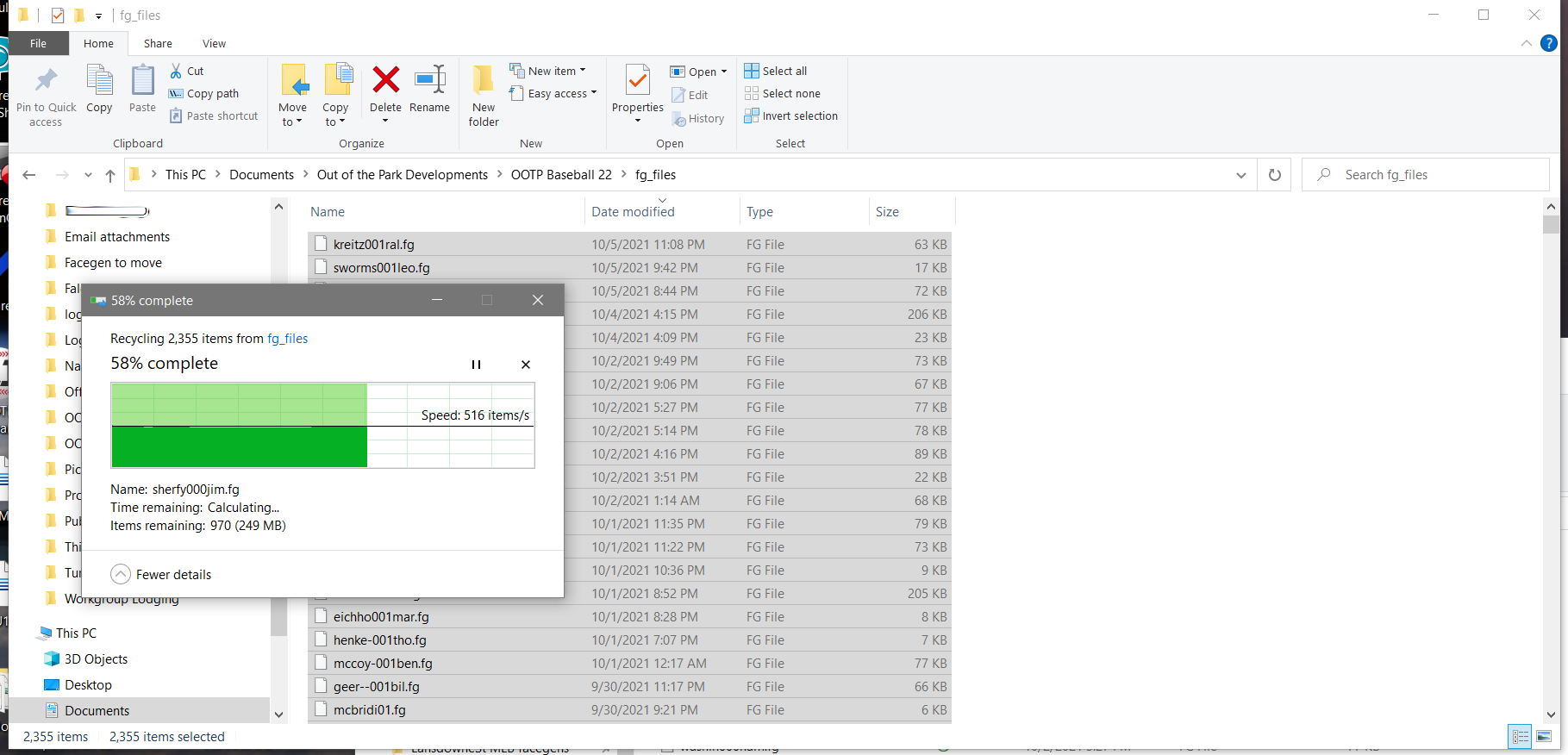Collapse dialog with Fewer details
Viewport: 1568px width, 755px height.
coord(161,574)
